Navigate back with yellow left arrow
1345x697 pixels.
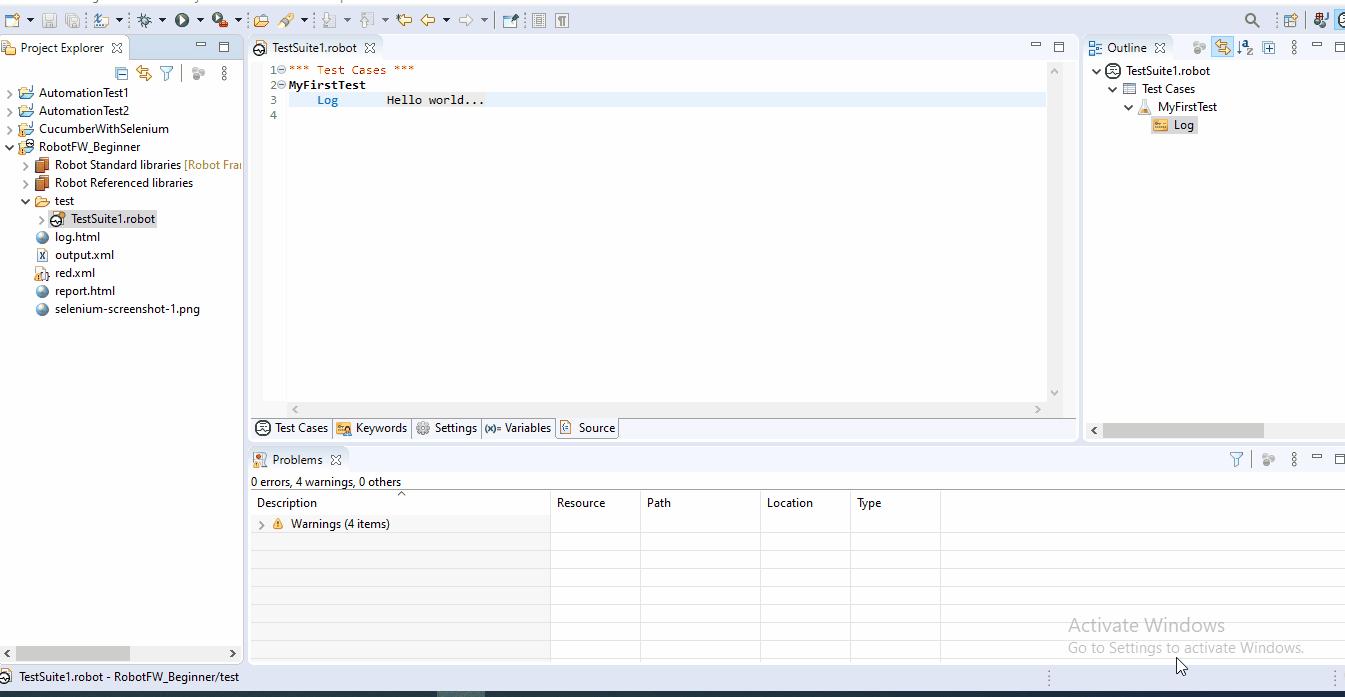tap(428, 20)
